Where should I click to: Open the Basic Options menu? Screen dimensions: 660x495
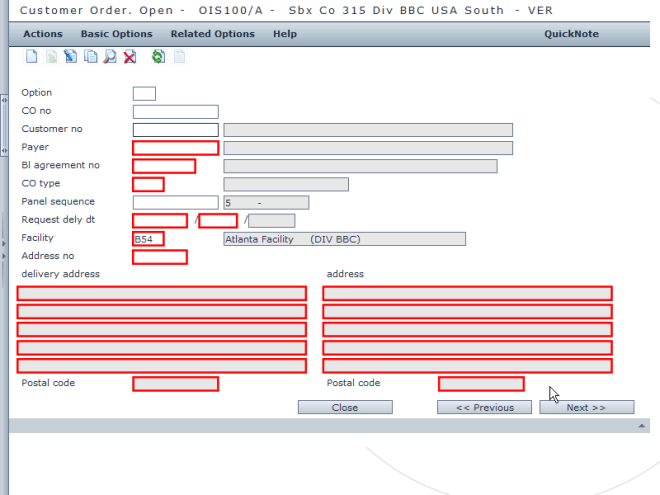click(116, 34)
